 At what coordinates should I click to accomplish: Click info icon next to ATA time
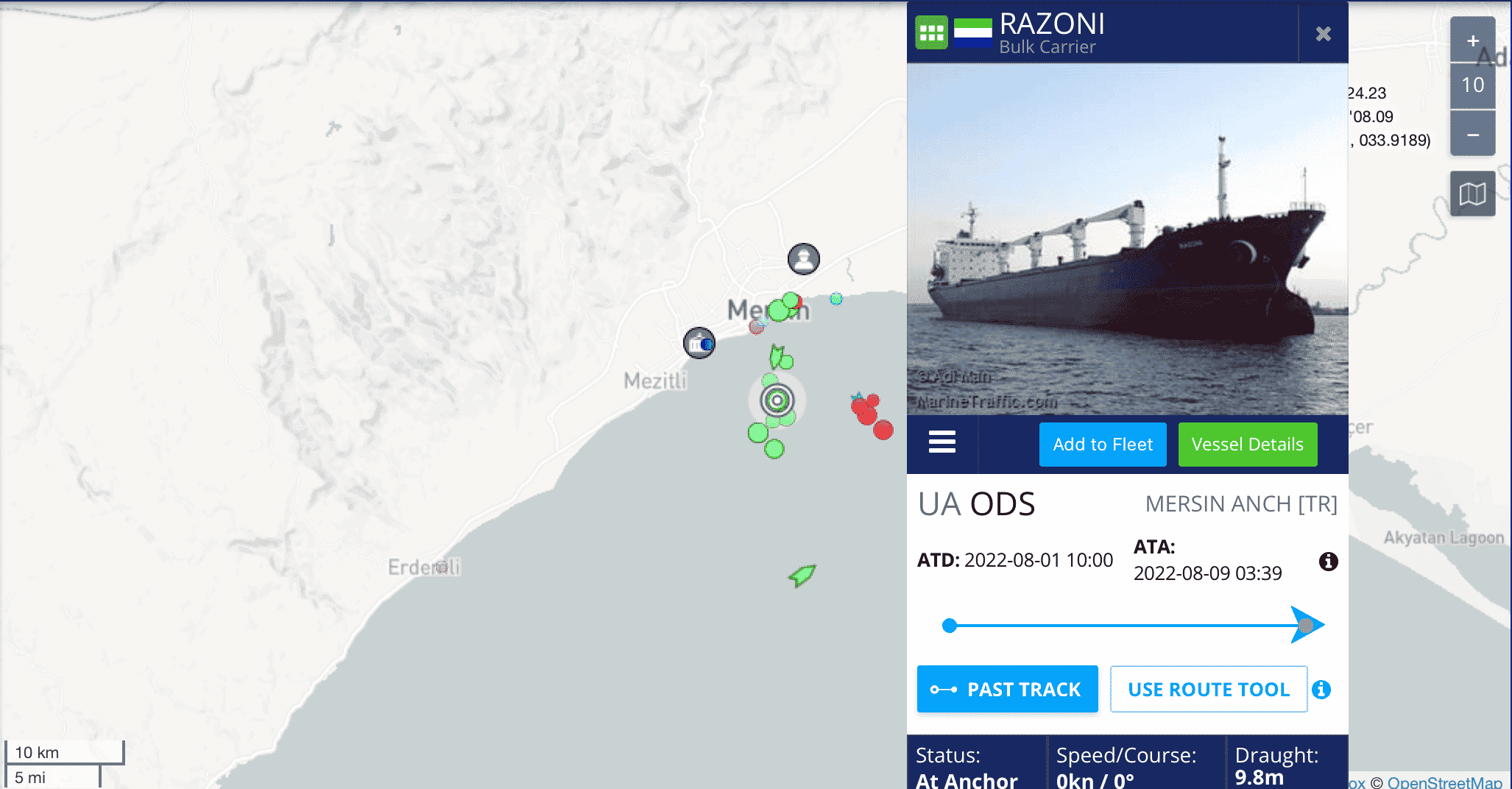coord(1328,562)
